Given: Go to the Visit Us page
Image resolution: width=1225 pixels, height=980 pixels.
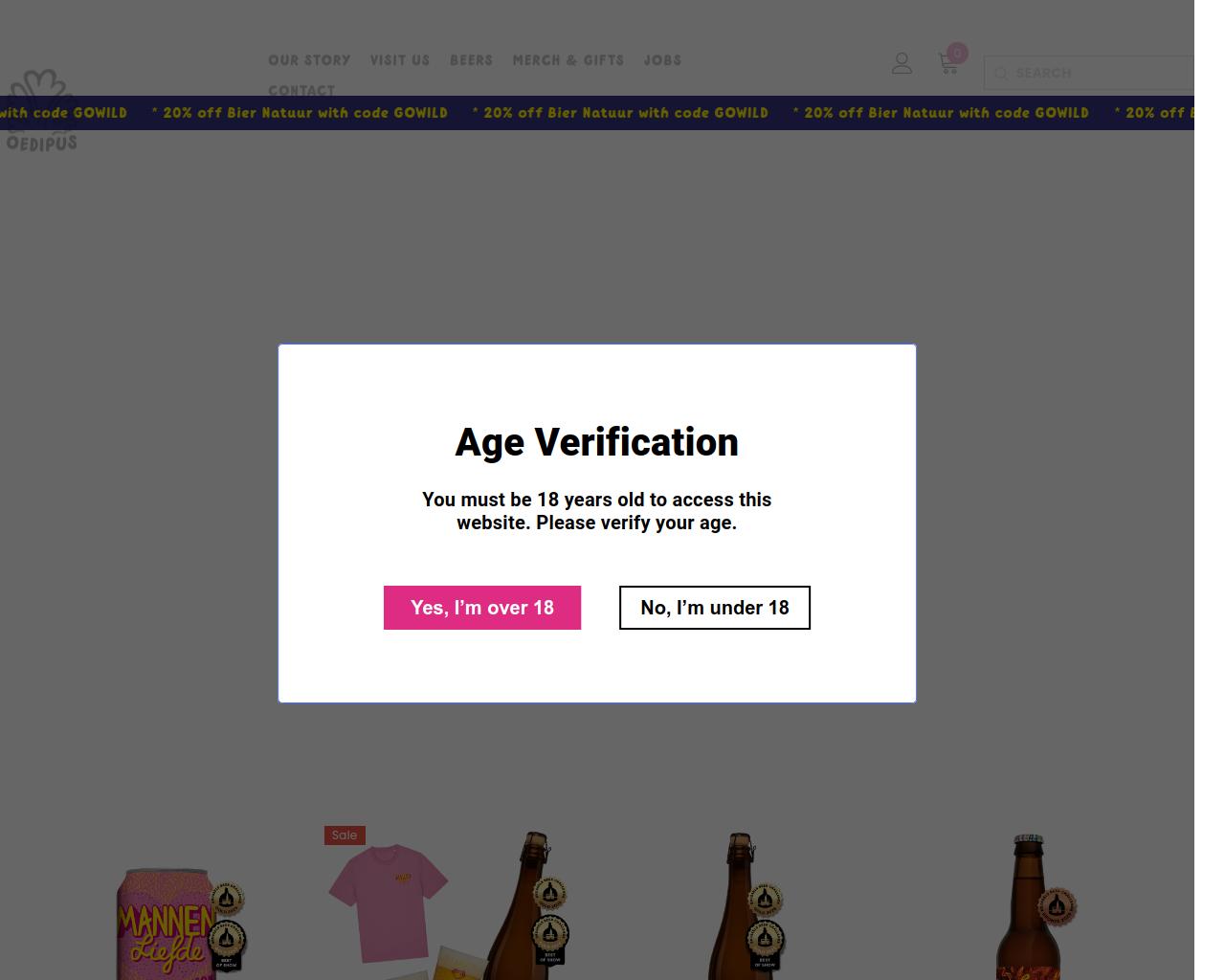Looking at the screenshot, I should click(400, 60).
